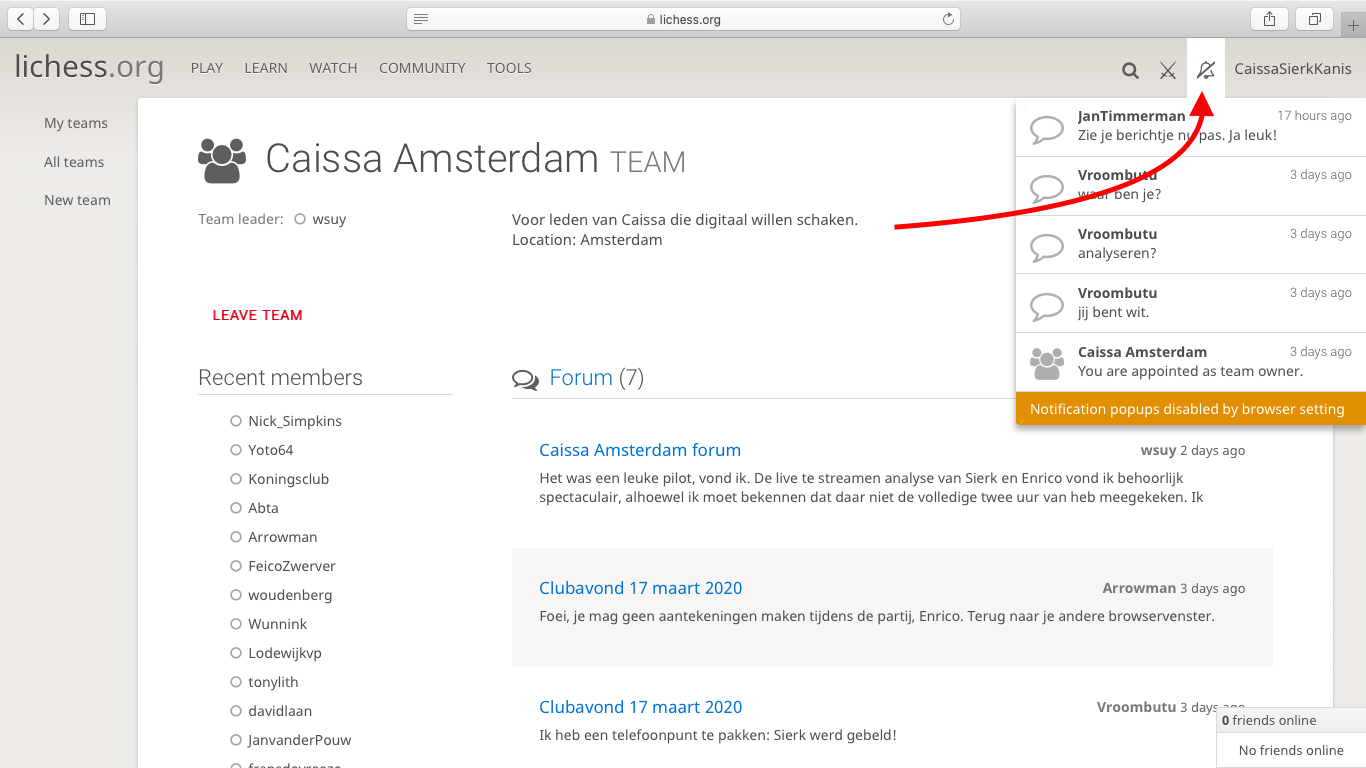Click notification popups disabled banner
Image resolution: width=1366 pixels, height=768 pixels.
coord(1190,409)
